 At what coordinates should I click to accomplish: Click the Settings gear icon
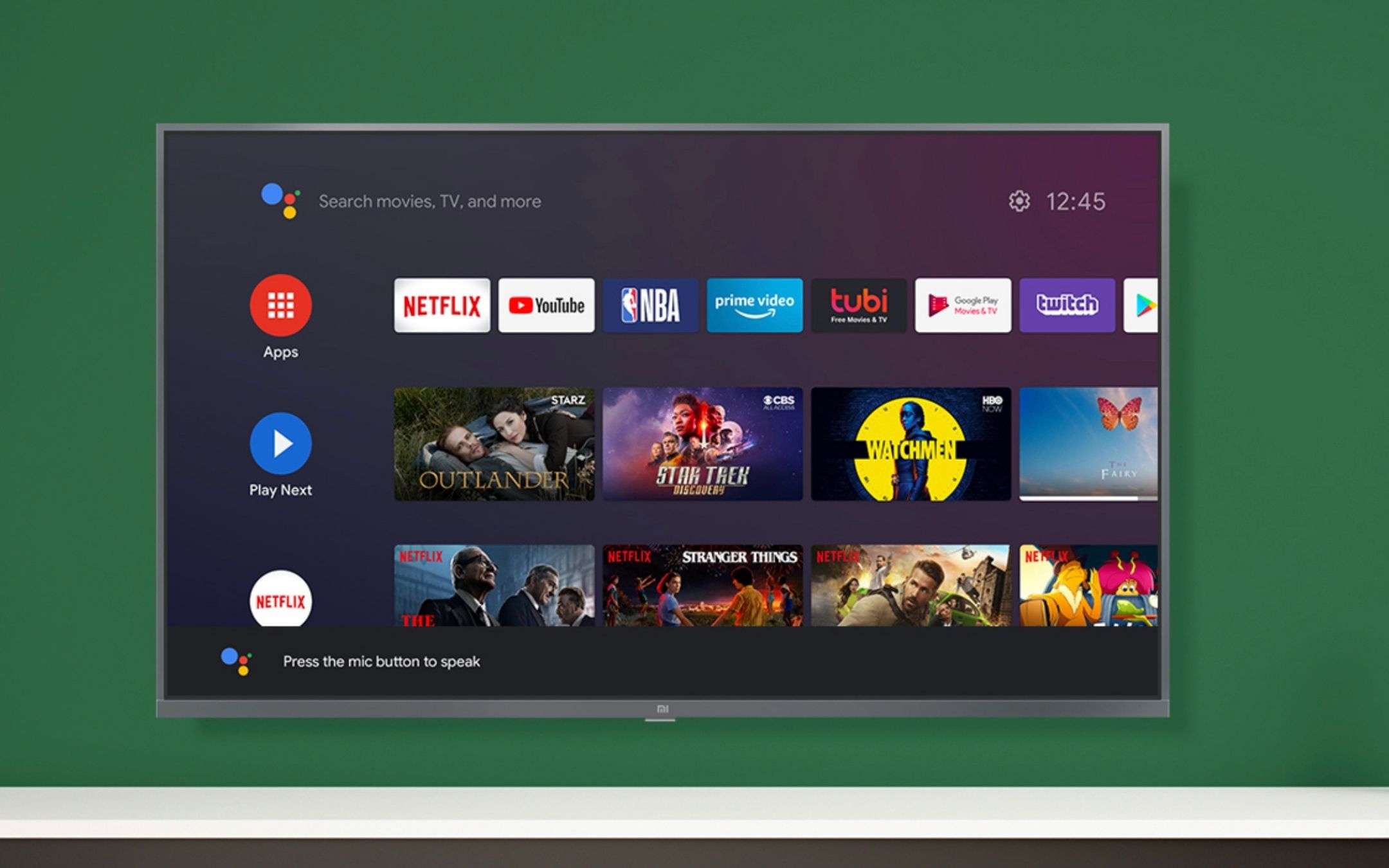1019,200
